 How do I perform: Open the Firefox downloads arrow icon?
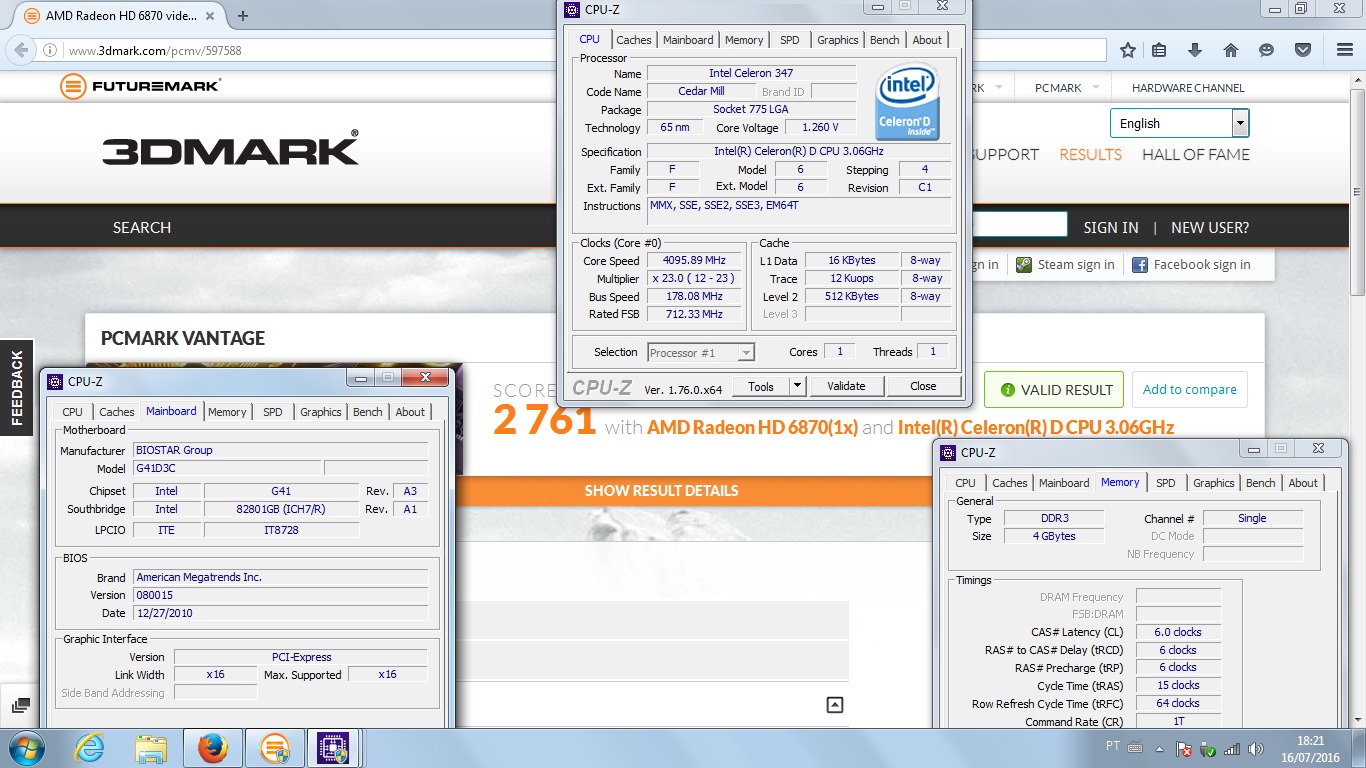1195,50
